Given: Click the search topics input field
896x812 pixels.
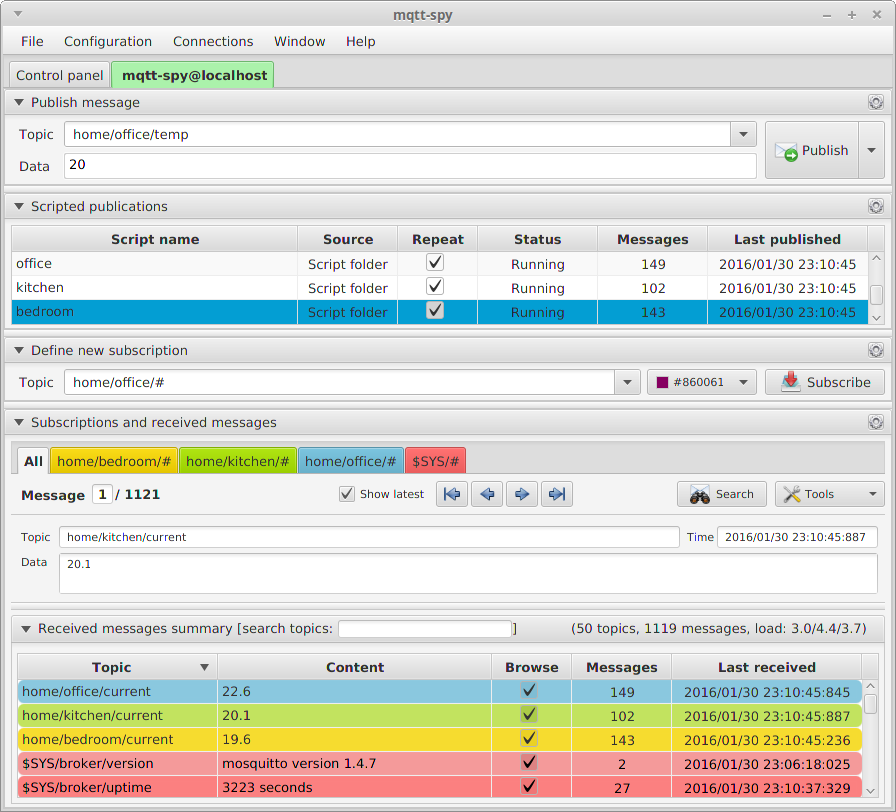Looking at the screenshot, I should [x=424, y=628].
